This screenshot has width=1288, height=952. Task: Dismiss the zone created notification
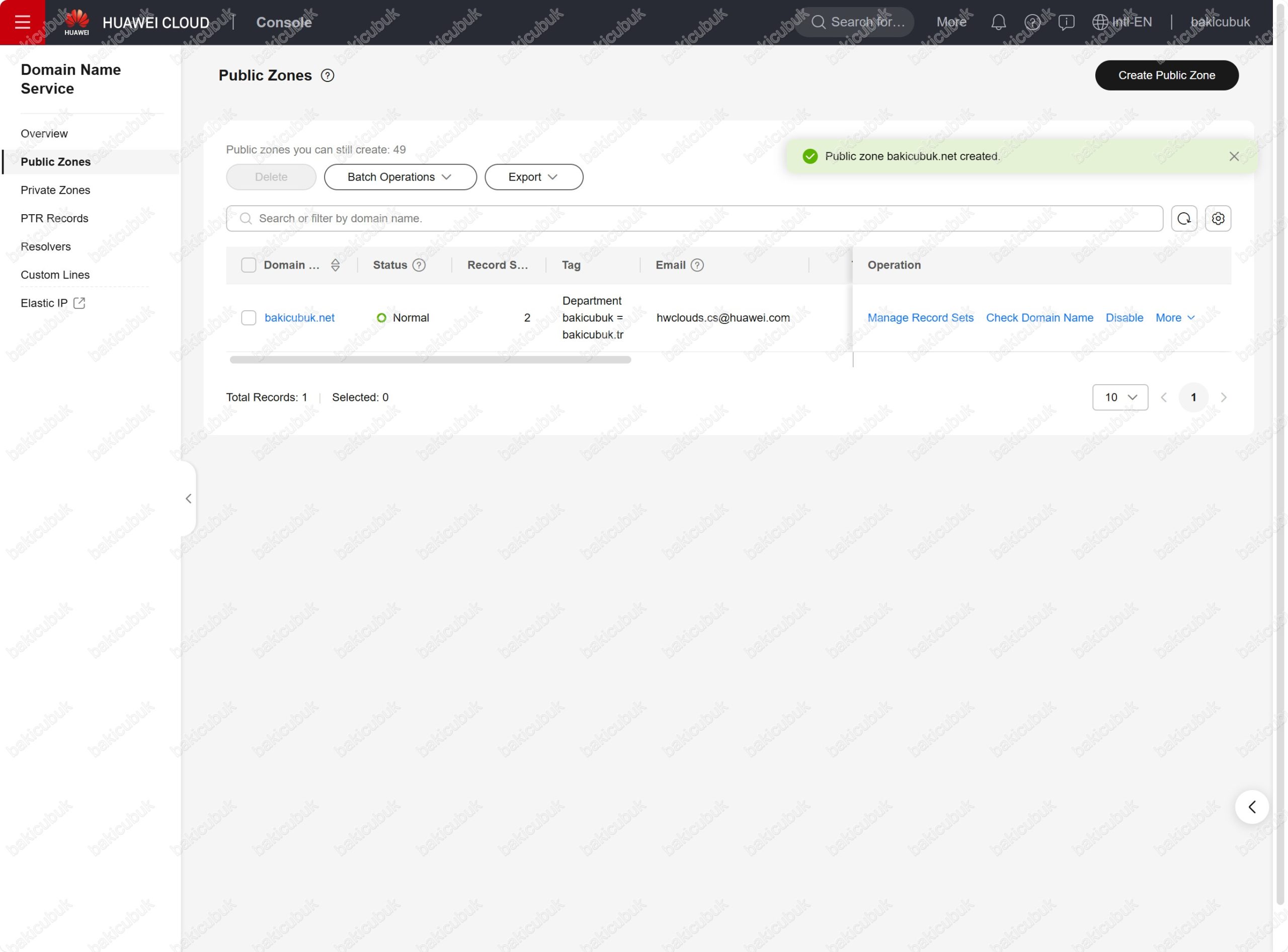[x=1234, y=156]
